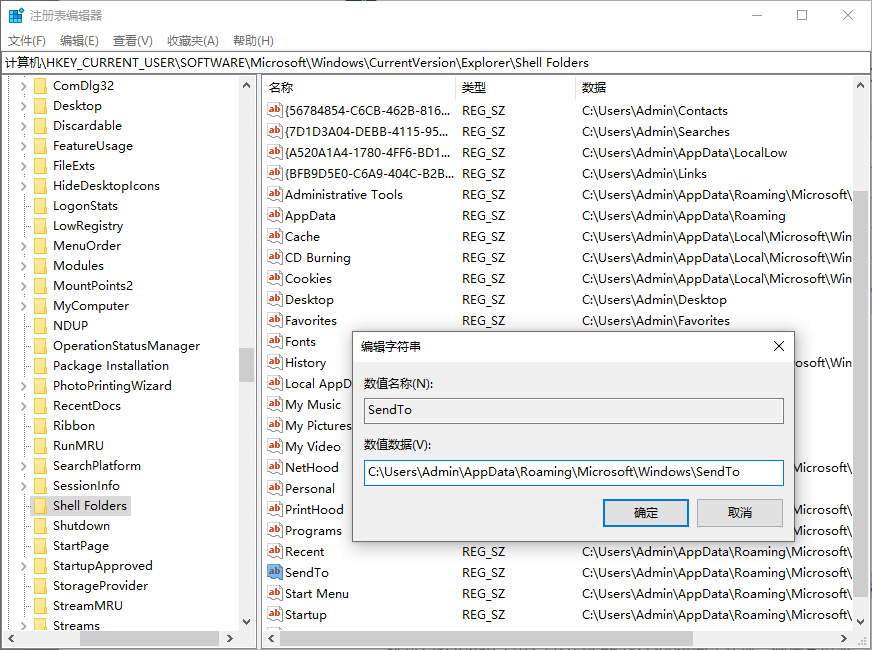Screen dimensions: 872x650
Task: Close the 编辑字符串 dialog
Action: [x=779, y=346]
